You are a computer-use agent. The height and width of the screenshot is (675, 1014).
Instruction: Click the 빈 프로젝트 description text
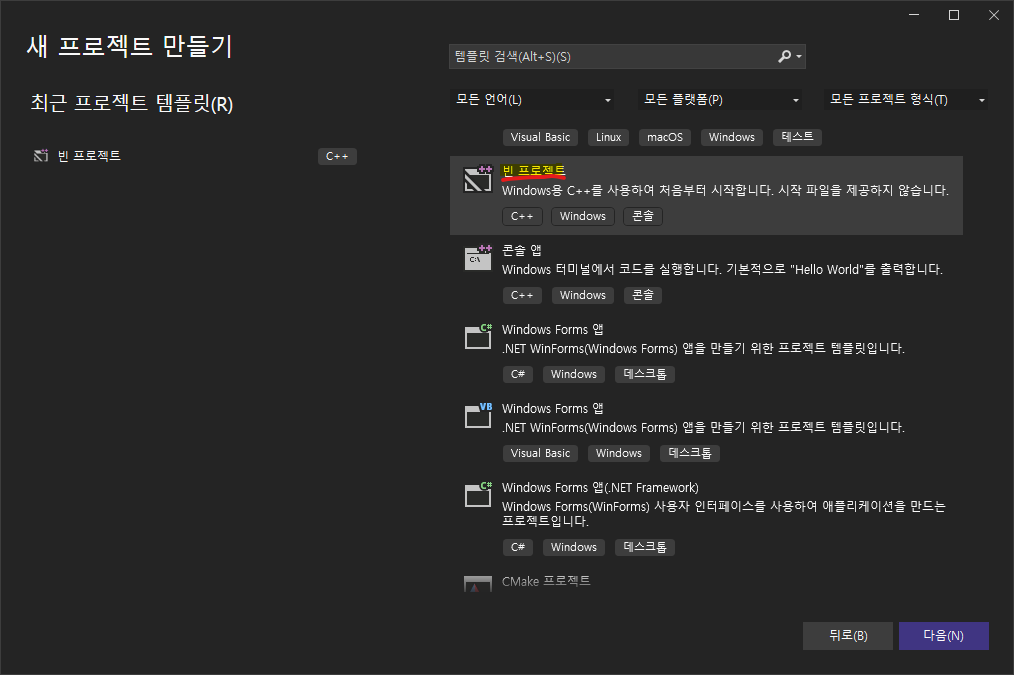725,190
